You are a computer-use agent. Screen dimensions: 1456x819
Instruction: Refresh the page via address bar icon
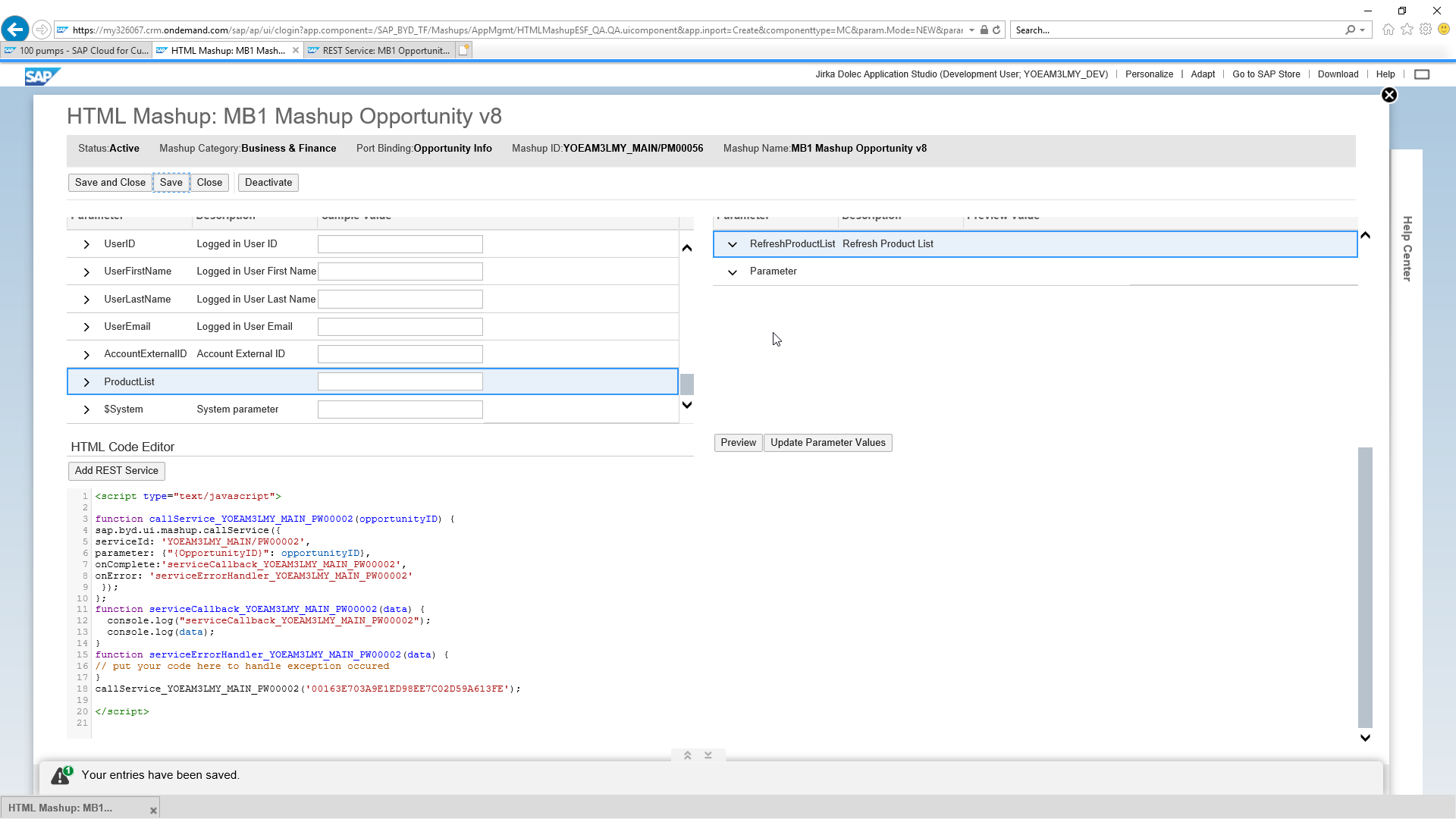pyautogui.click(x=996, y=30)
